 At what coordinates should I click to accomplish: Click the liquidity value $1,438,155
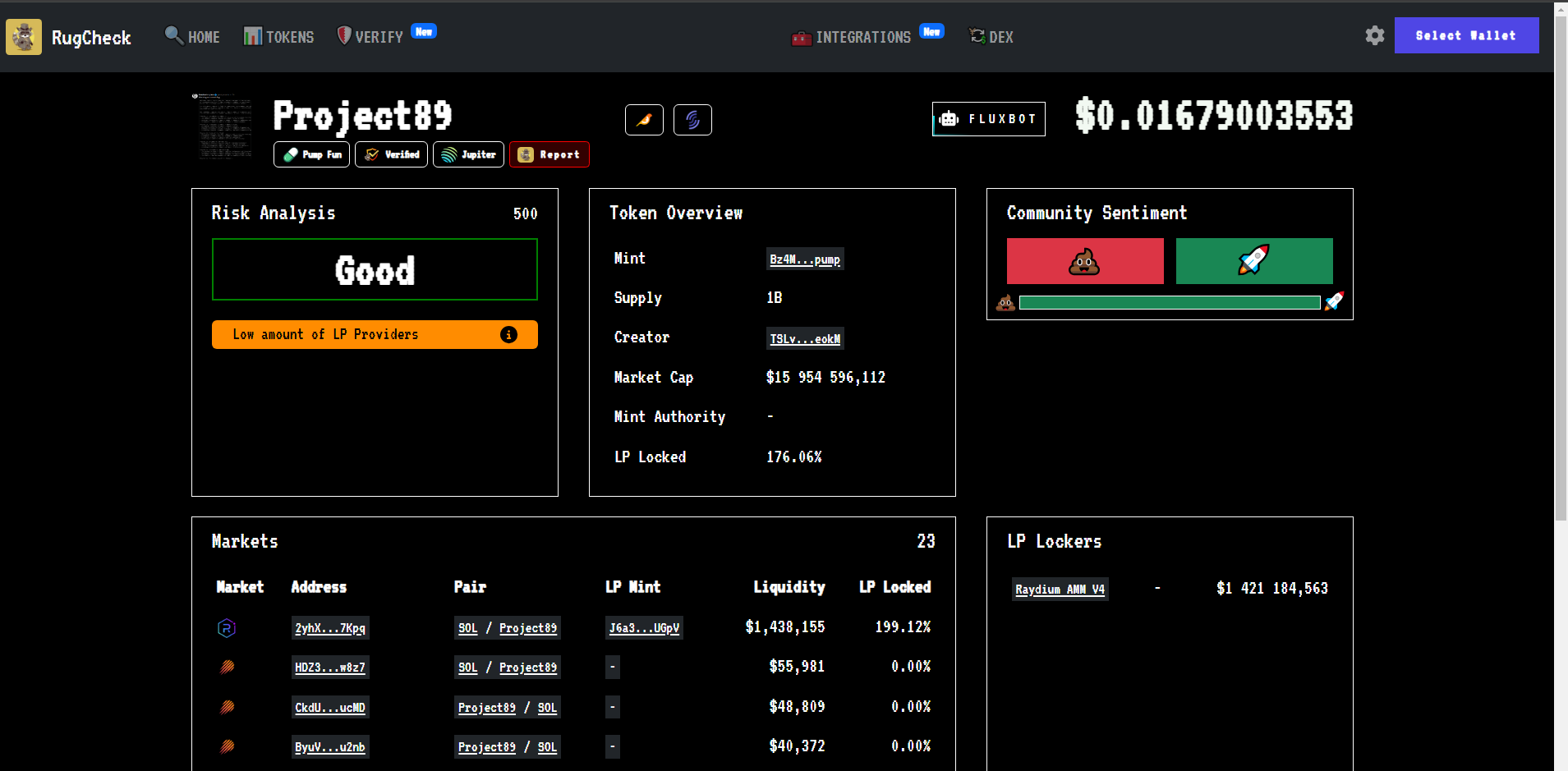pyautogui.click(x=785, y=627)
